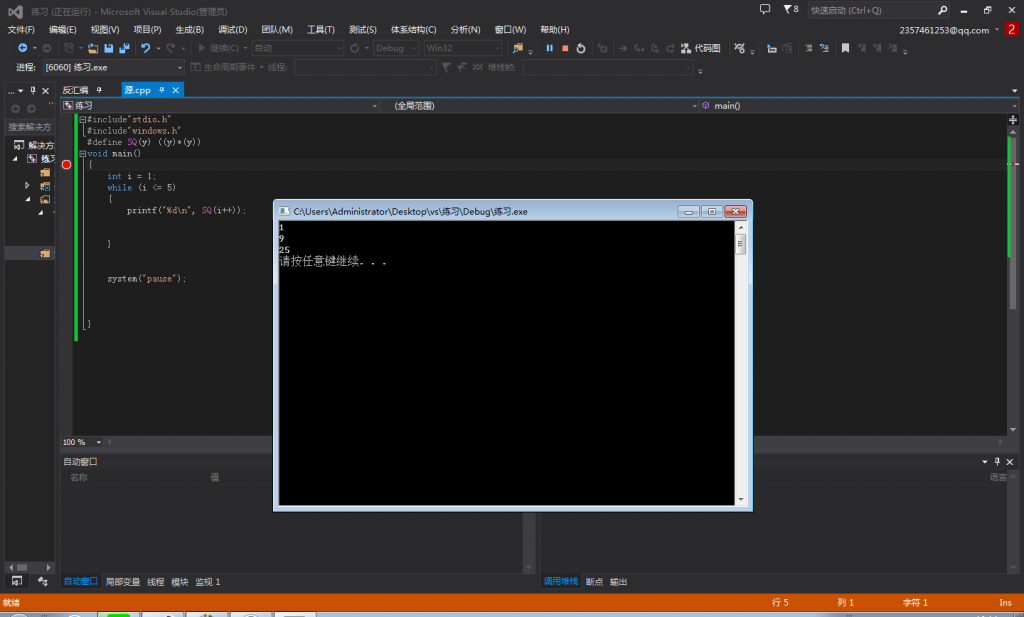1024x617 pixels.
Task: Expand the collapsed folder node in Solution Explorer
Action: pos(27,186)
